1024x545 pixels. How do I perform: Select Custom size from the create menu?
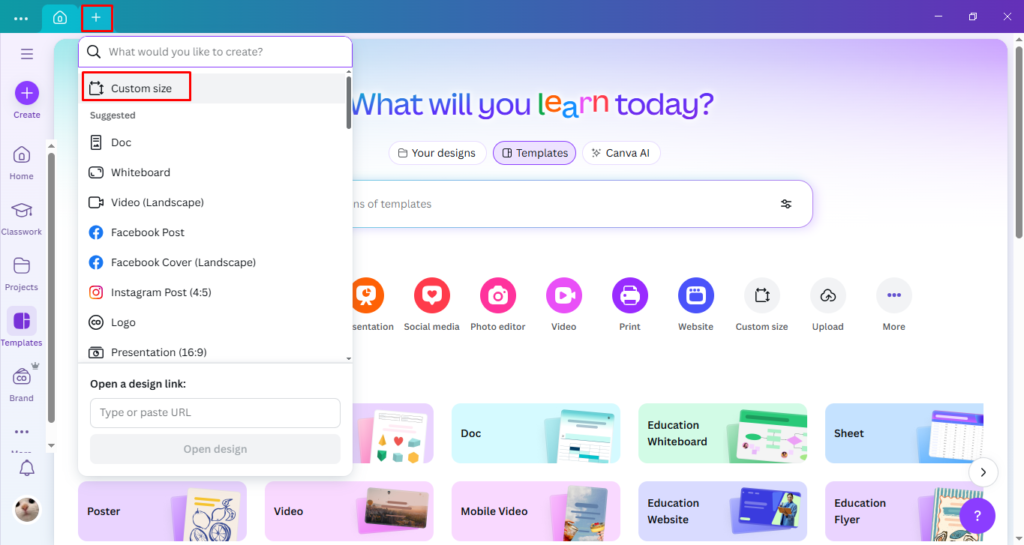point(137,88)
